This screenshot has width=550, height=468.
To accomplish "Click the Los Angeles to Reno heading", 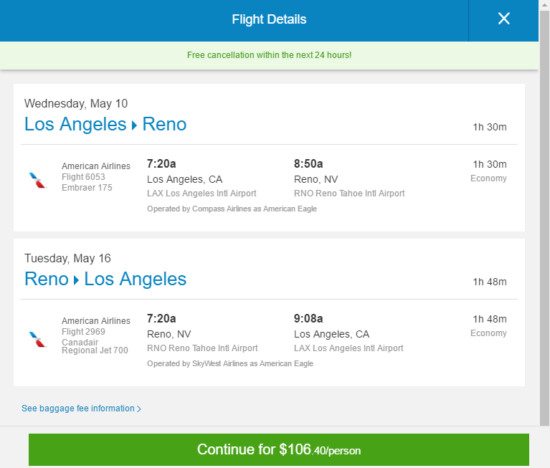I will pyautogui.click(x=105, y=124).
